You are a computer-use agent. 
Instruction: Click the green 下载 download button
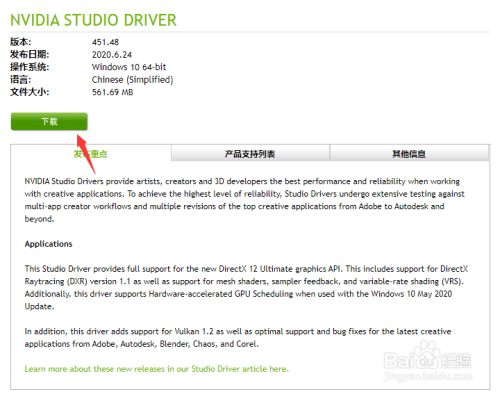(x=49, y=121)
